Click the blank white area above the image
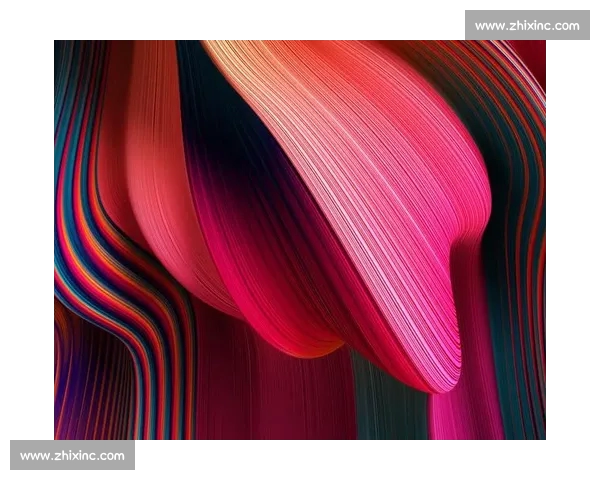Screen dimensions: 600x480 [250, 20]
